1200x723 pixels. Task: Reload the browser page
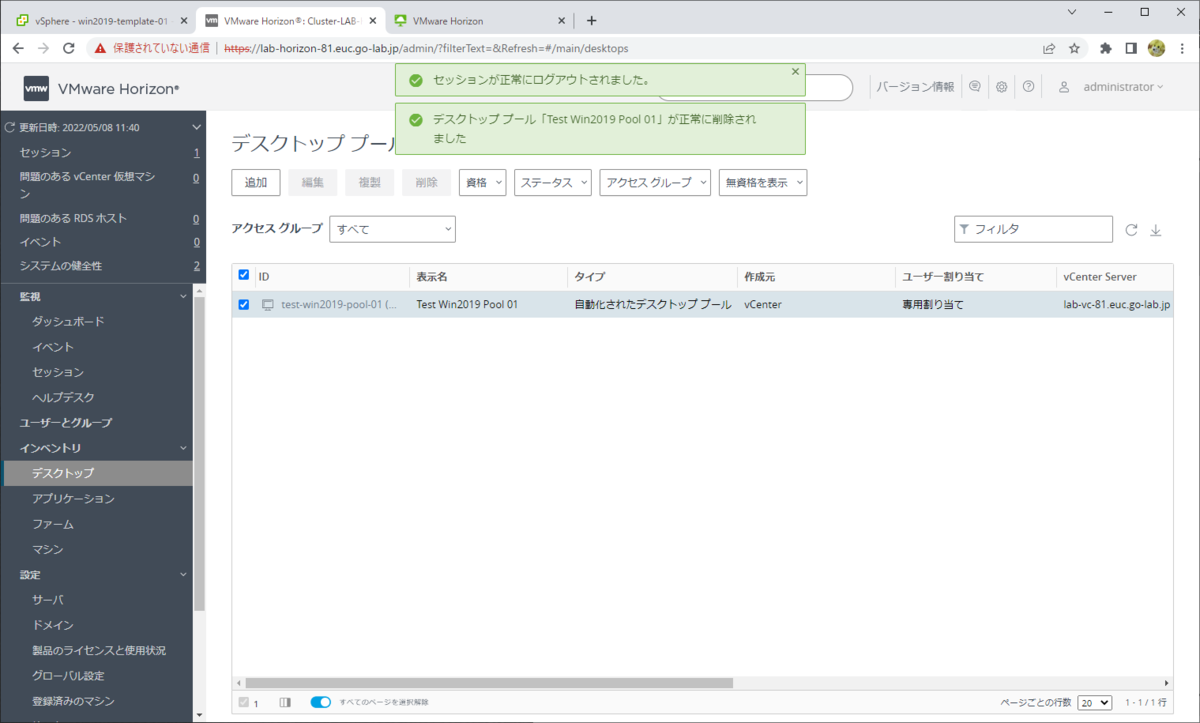tap(69, 48)
